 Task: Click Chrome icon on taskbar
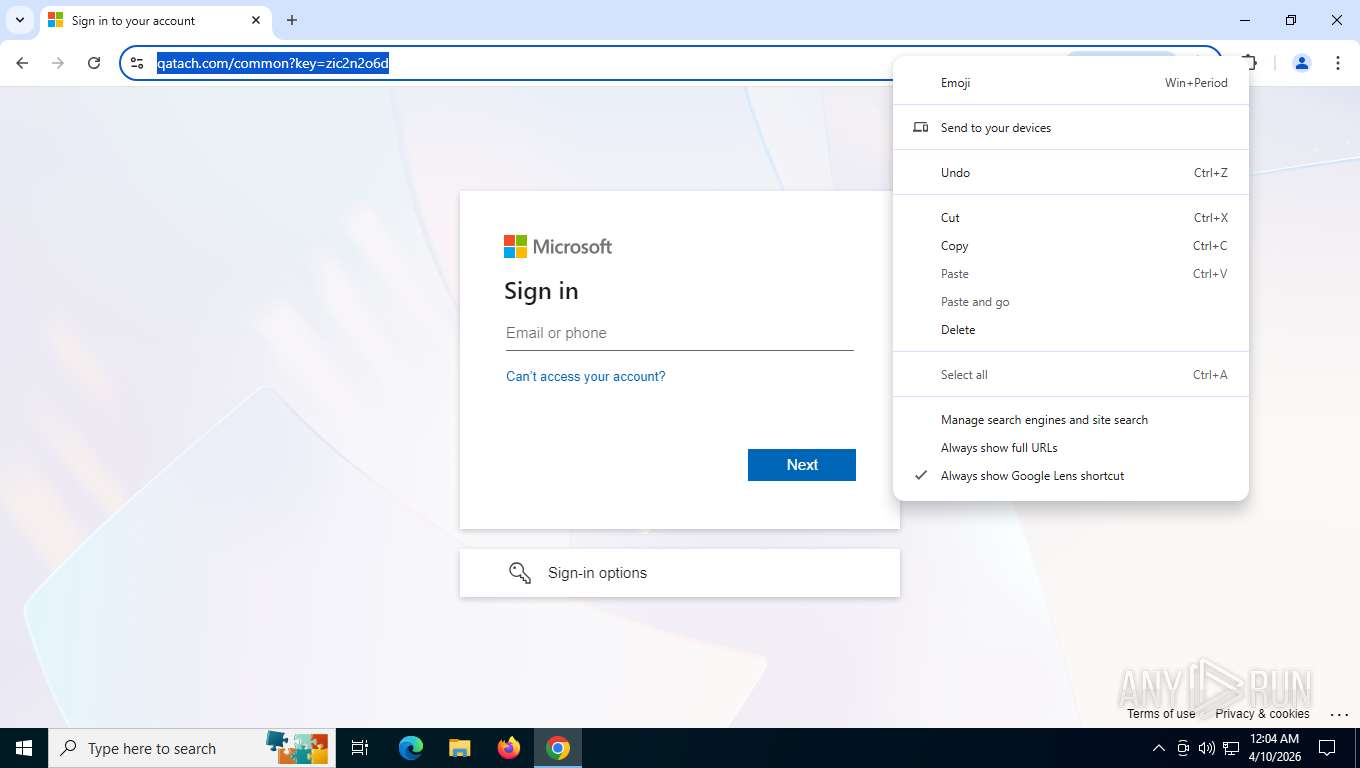coord(558,748)
